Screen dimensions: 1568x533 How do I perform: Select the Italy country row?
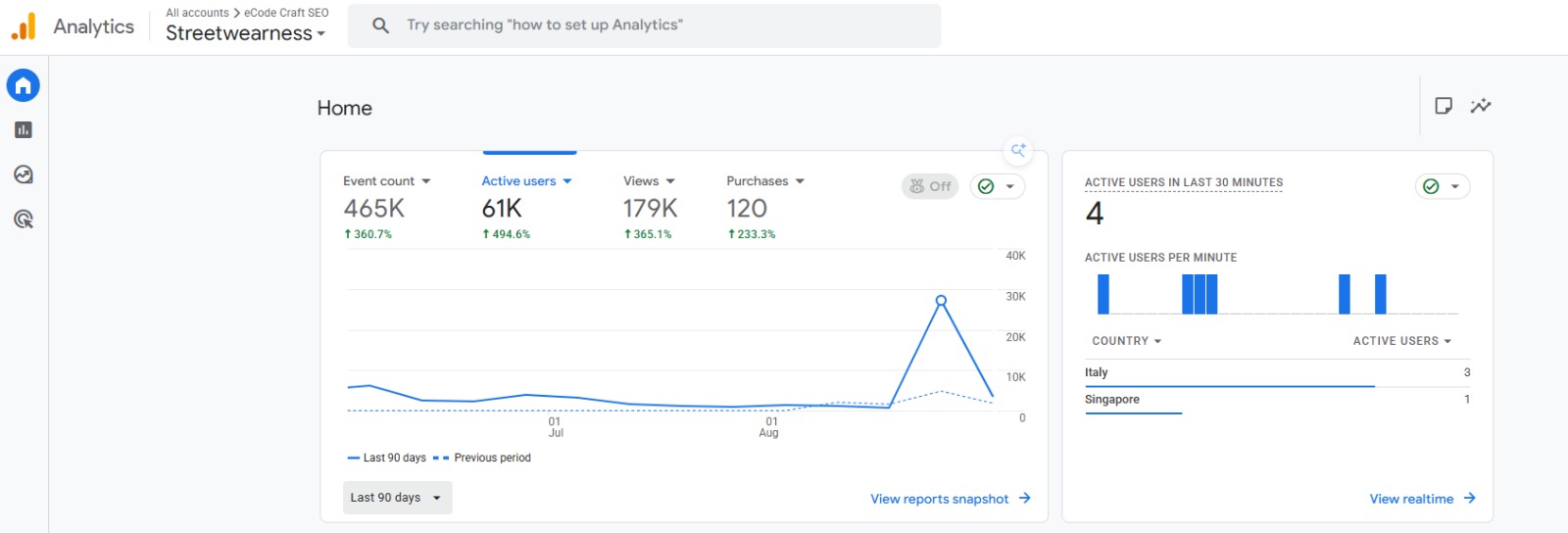(x=1278, y=372)
